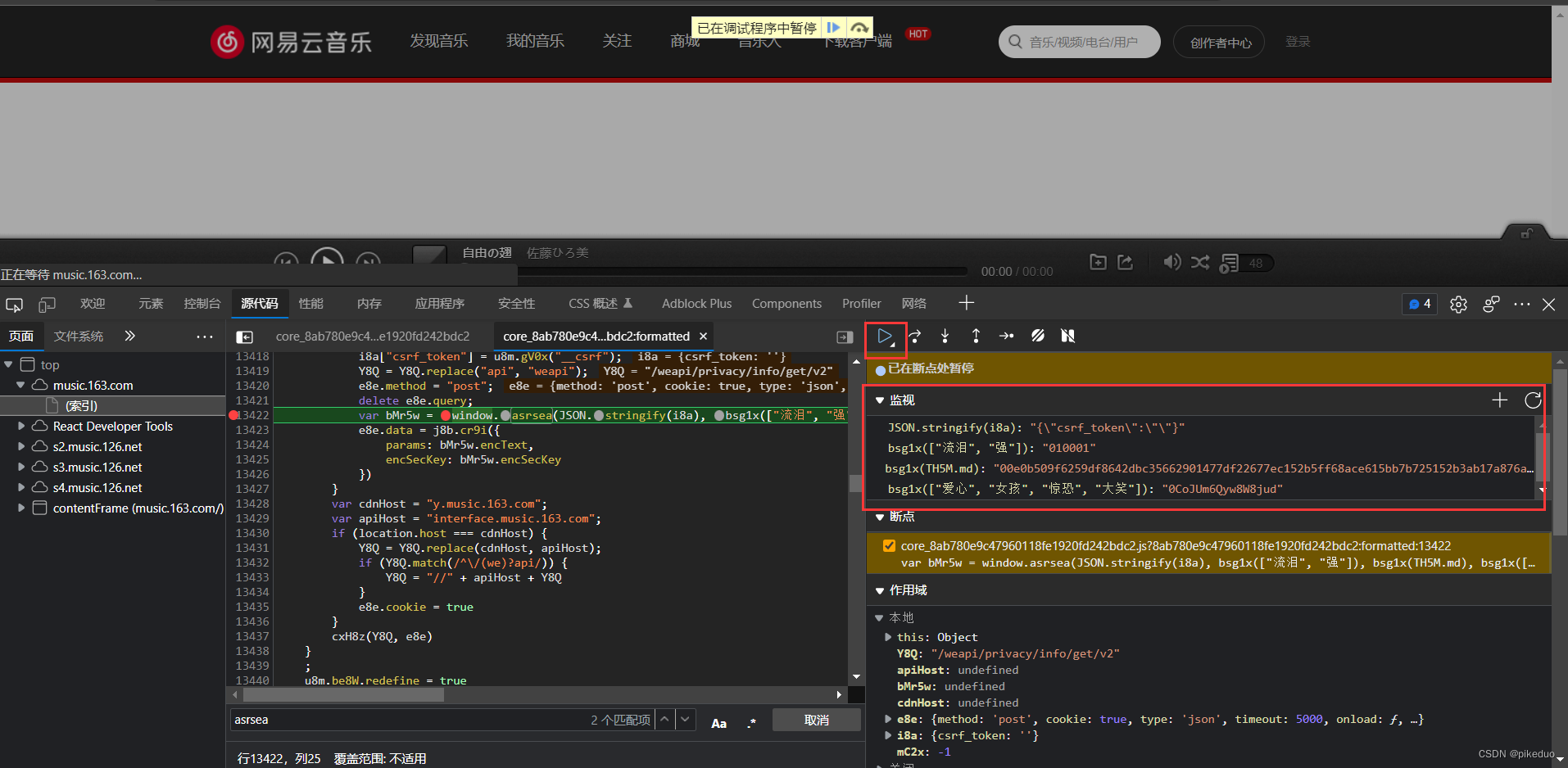The width and height of the screenshot is (1568, 768).
Task: Resume script execution in debugger
Action: click(885, 336)
